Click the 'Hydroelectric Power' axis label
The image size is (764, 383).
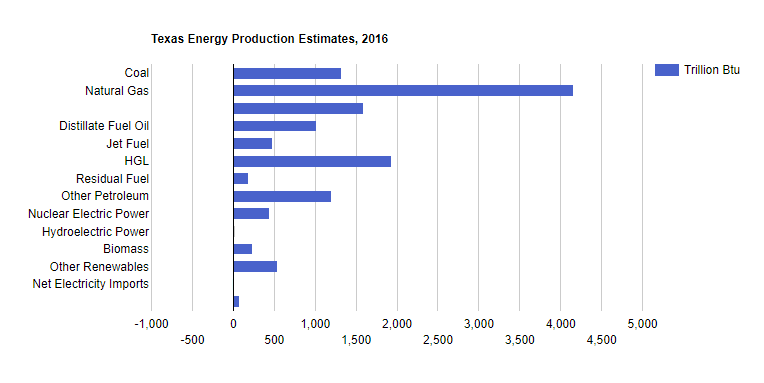click(96, 232)
